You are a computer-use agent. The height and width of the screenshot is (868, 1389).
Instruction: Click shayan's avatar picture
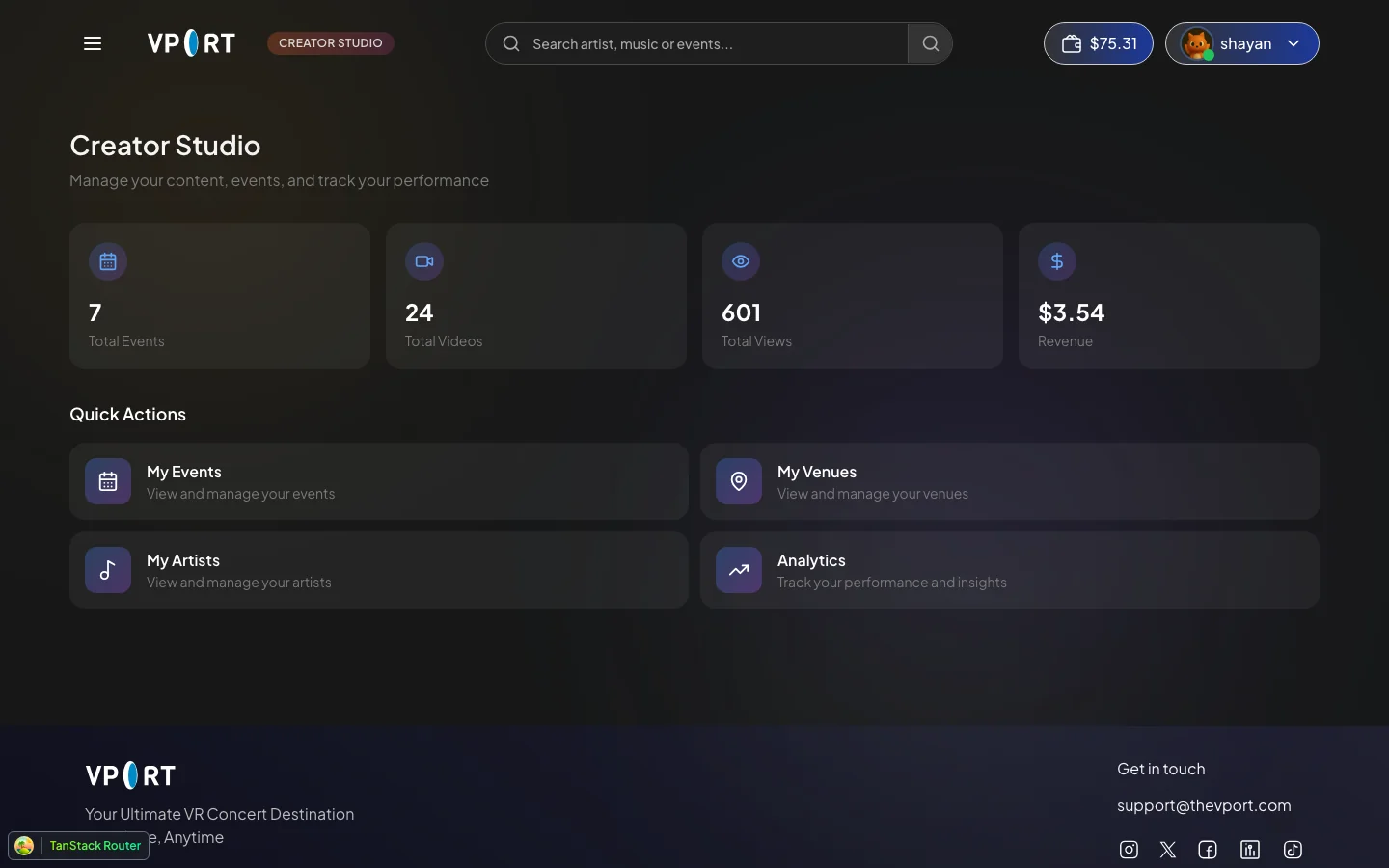tap(1197, 43)
